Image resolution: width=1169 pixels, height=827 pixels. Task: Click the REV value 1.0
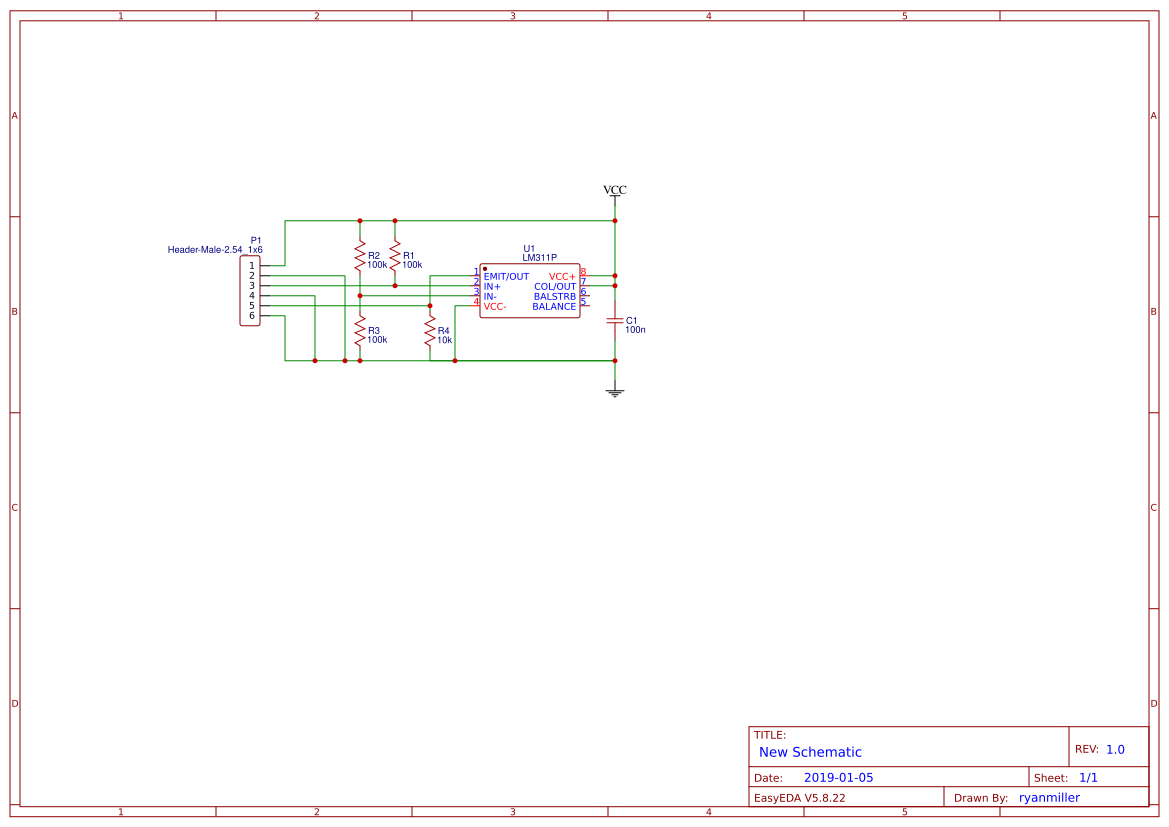click(1115, 750)
